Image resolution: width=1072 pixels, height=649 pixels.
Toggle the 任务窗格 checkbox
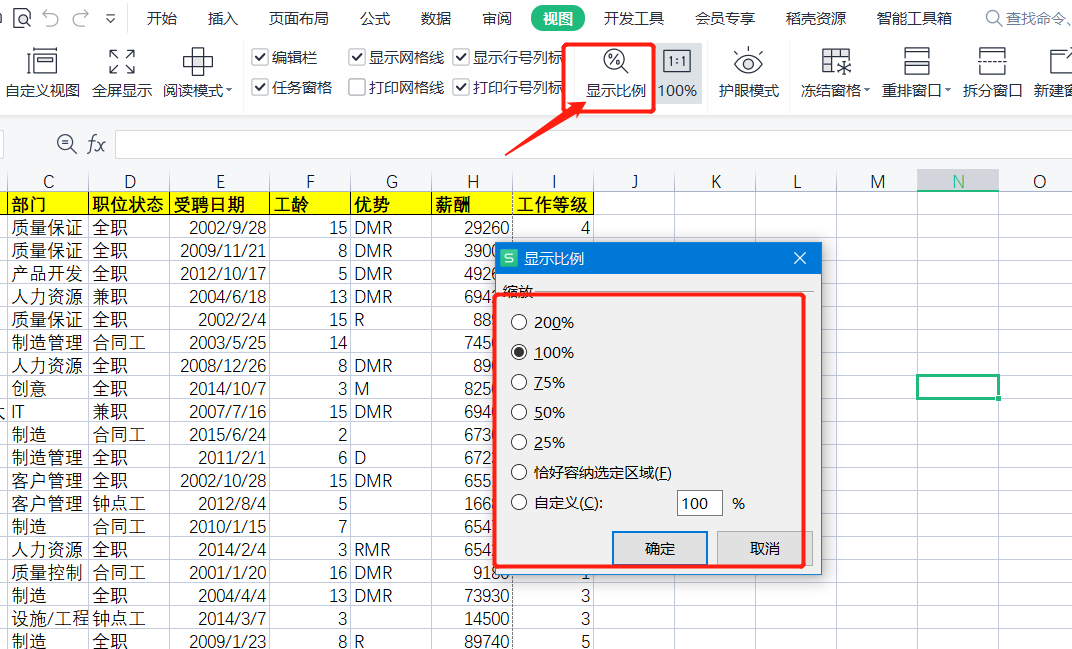(260, 87)
